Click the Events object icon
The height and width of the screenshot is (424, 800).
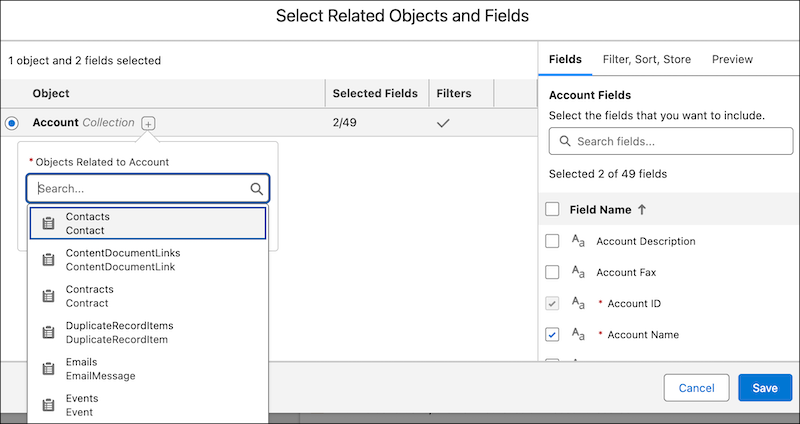click(48, 405)
